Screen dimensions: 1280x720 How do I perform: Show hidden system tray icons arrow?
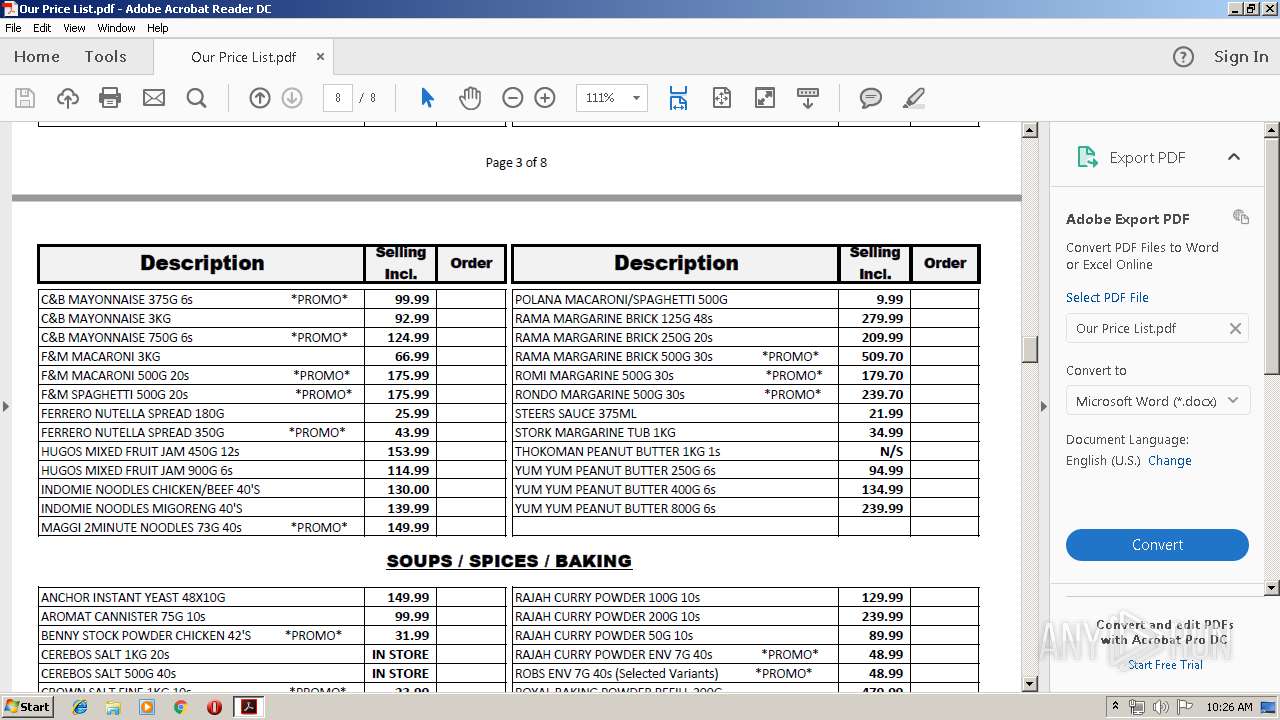coord(1115,707)
